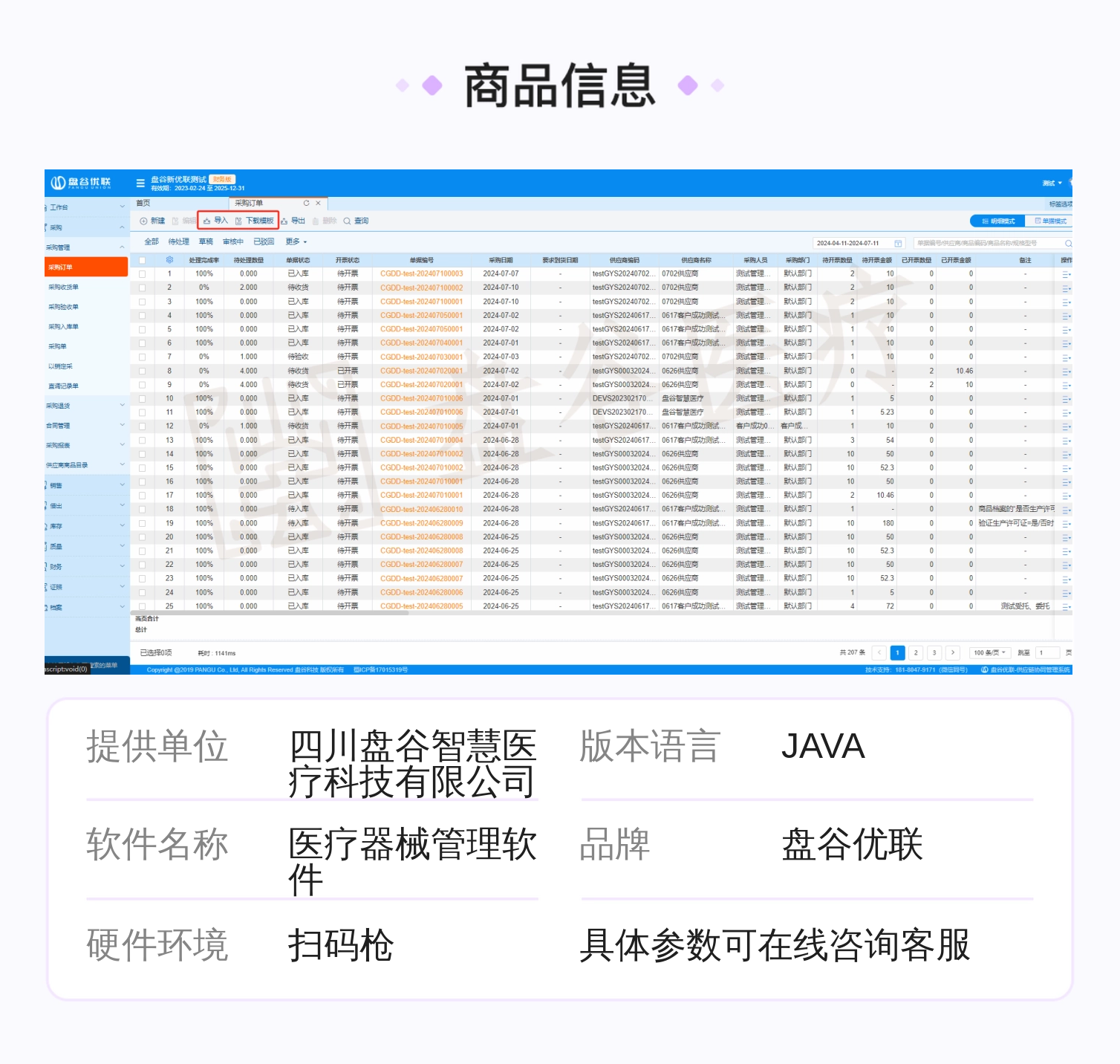The image size is (1120, 1064).
Task: Click the jump-to page number field
Action: coord(1049,652)
